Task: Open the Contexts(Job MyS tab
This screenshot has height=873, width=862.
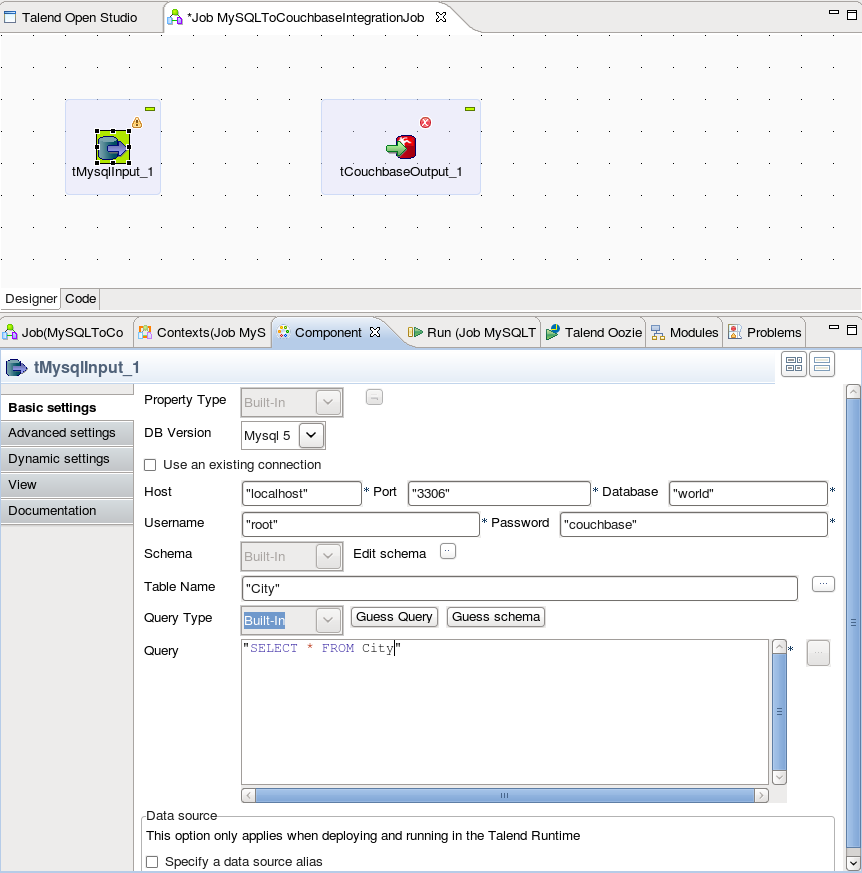Action: 202,332
